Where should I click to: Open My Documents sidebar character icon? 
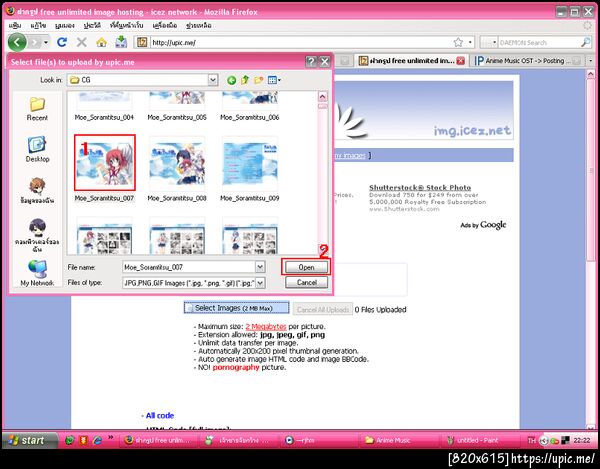click(38, 191)
